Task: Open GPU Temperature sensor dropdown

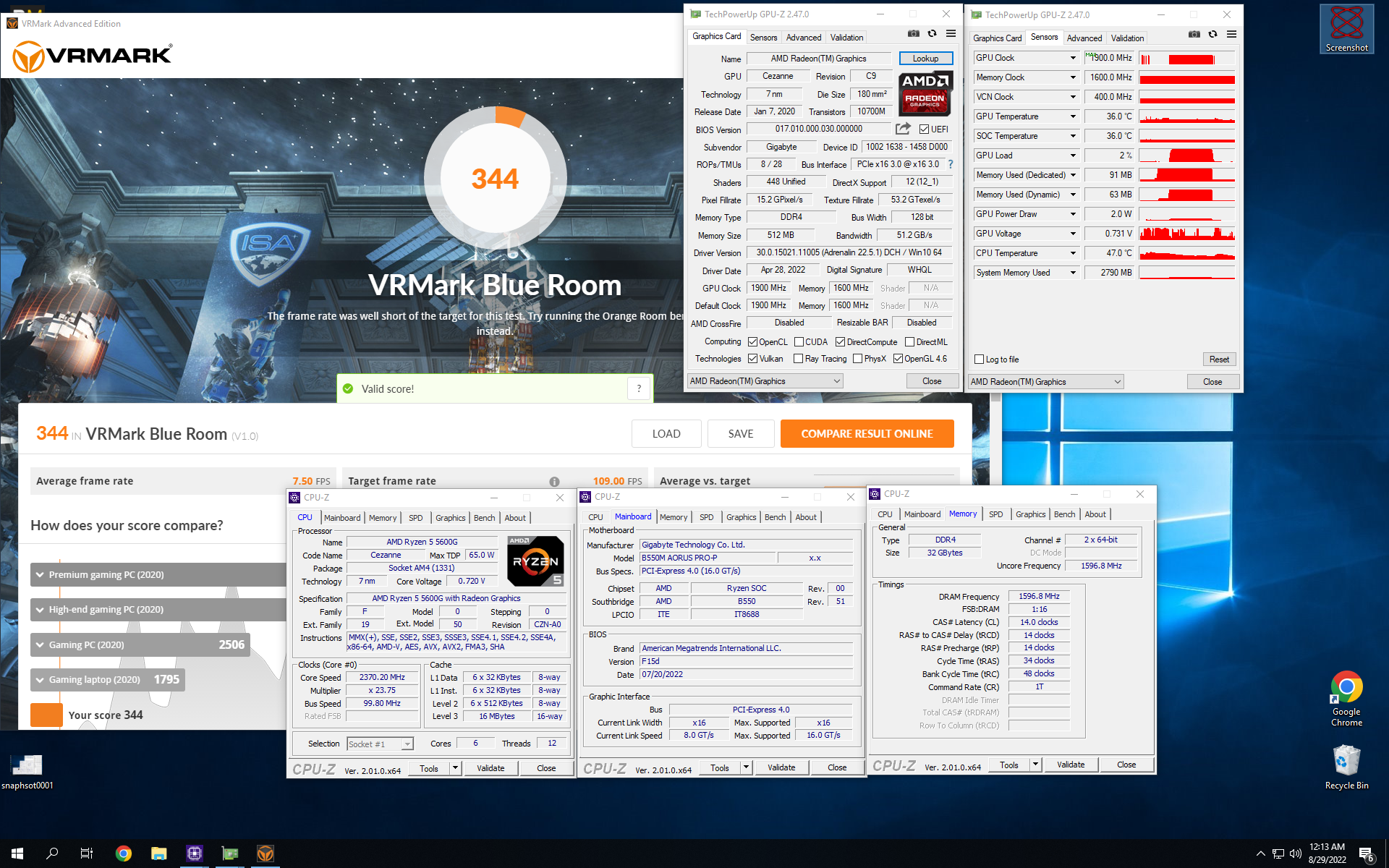Action: click(x=1073, y=116)
